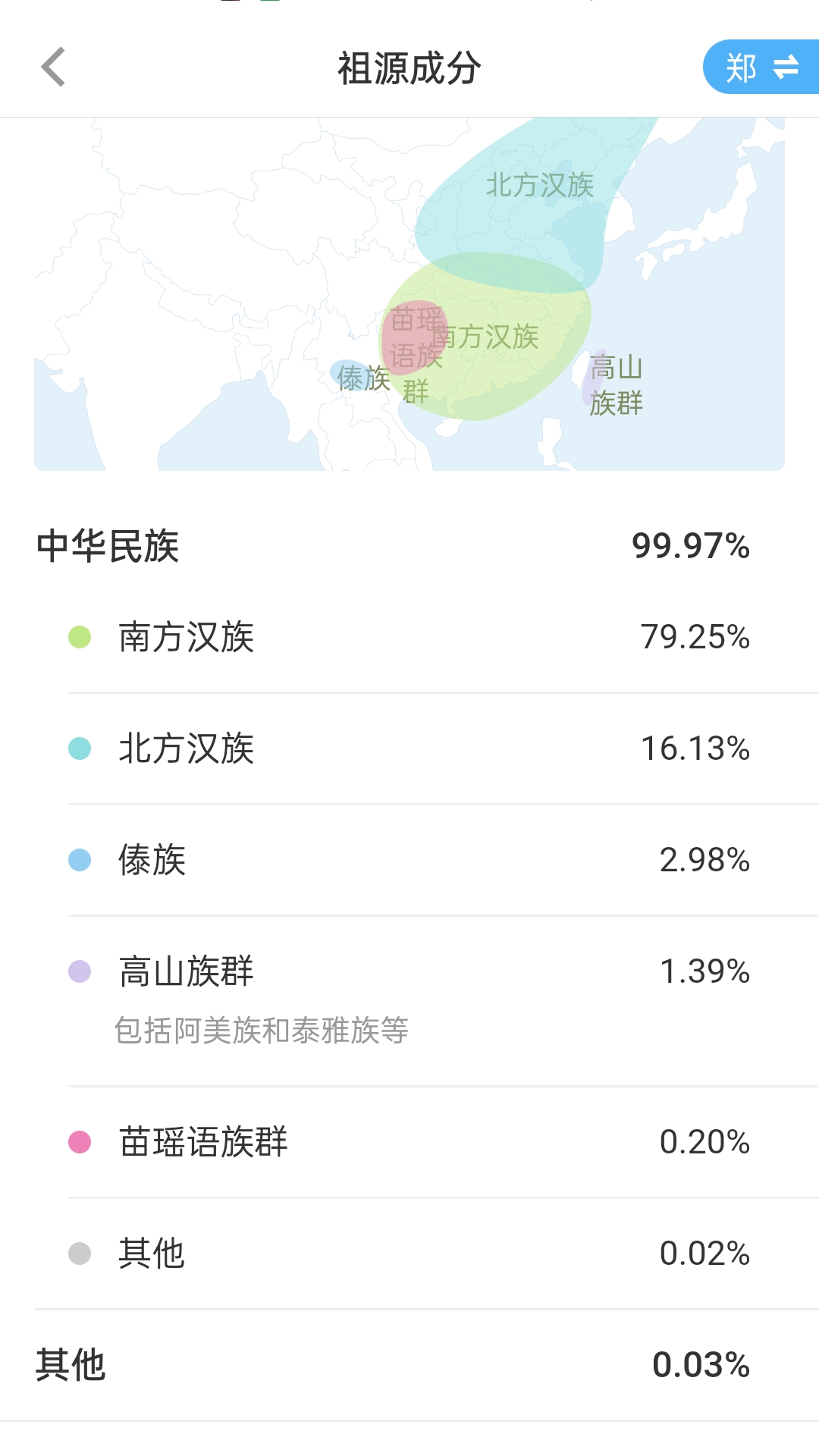Click the teal dot beside 北方汉族
This screenshot has width=819, height=1456.
(80, 748)
